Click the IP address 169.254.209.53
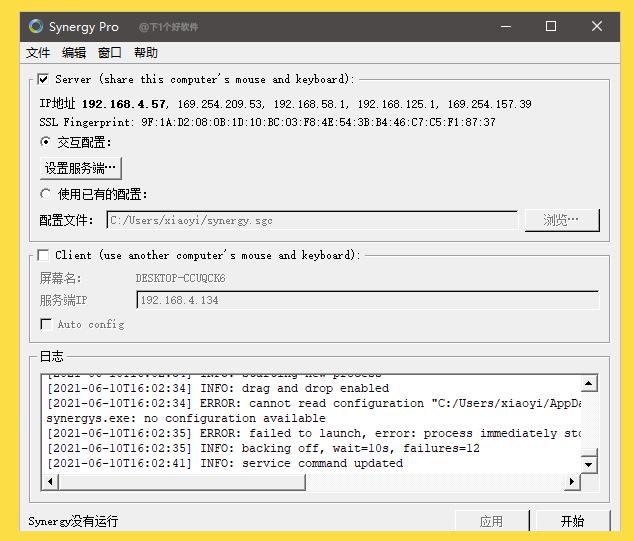Viewport: 634px width, 541px height. click(221, 104)
